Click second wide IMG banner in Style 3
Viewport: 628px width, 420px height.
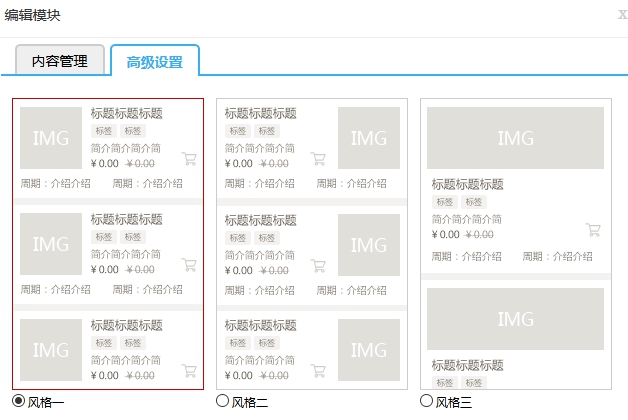(515, 319)
